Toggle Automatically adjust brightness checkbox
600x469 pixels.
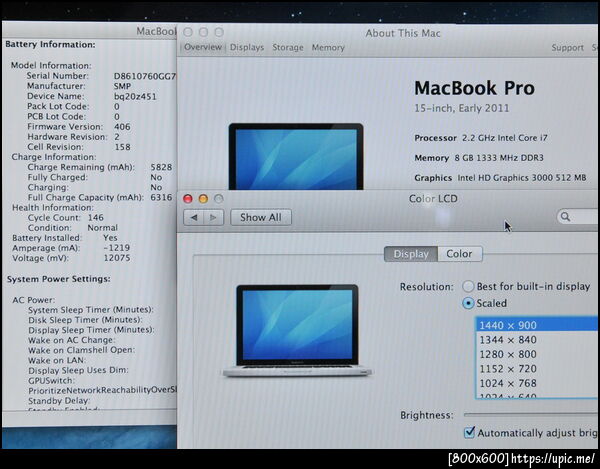[469, 433]
